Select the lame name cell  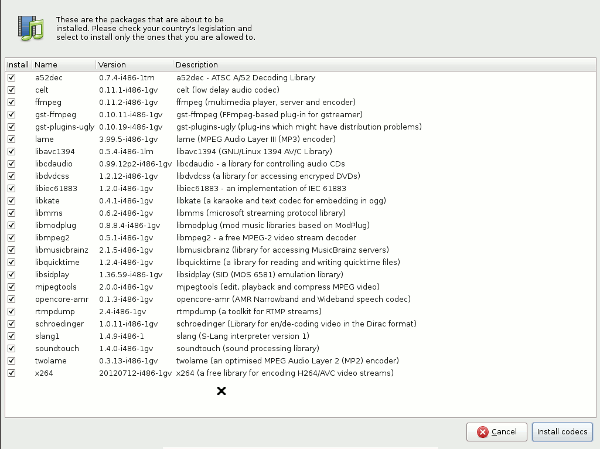click(44, 139)
